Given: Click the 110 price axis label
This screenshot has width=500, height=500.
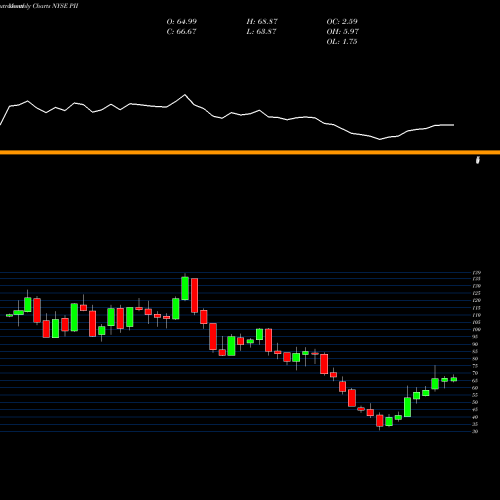Looking at the screenshot, I should pos(477,315).
